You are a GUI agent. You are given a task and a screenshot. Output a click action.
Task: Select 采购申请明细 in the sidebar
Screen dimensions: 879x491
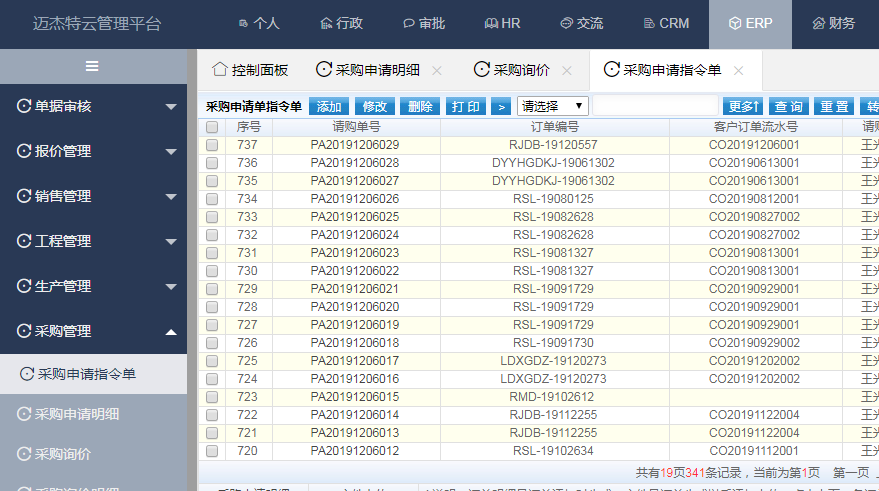[x=77, y=414]
